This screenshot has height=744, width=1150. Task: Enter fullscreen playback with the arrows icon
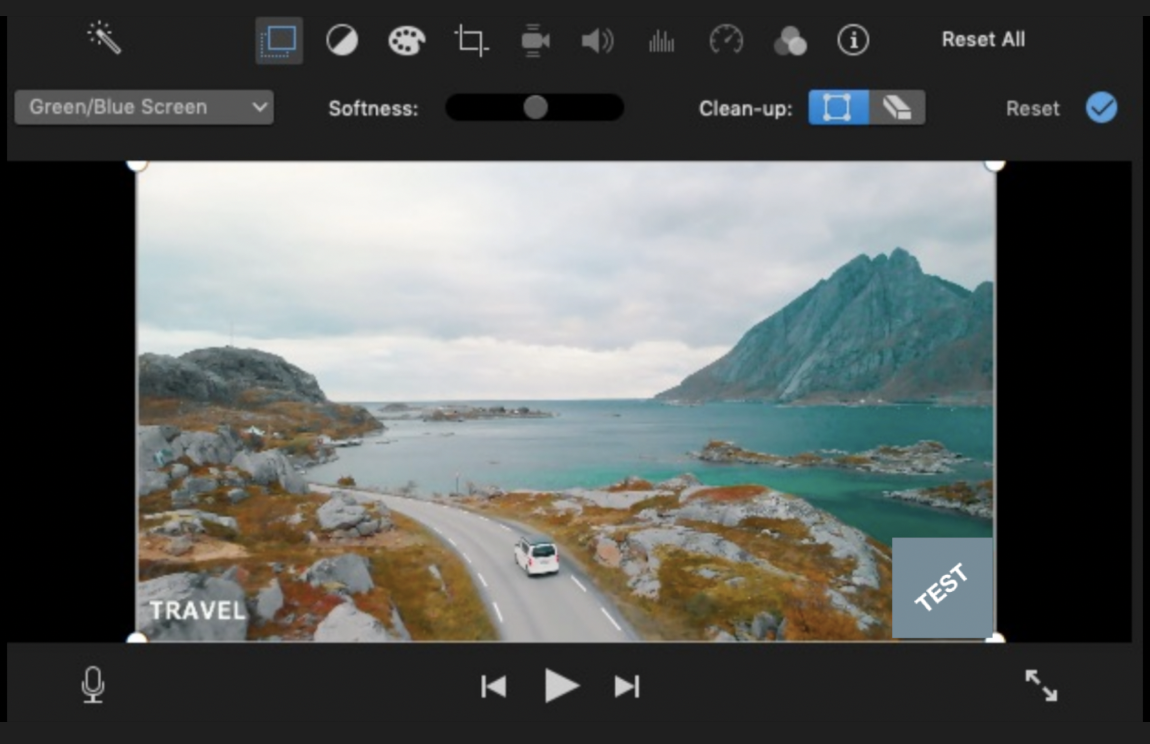pos(1041,685)
